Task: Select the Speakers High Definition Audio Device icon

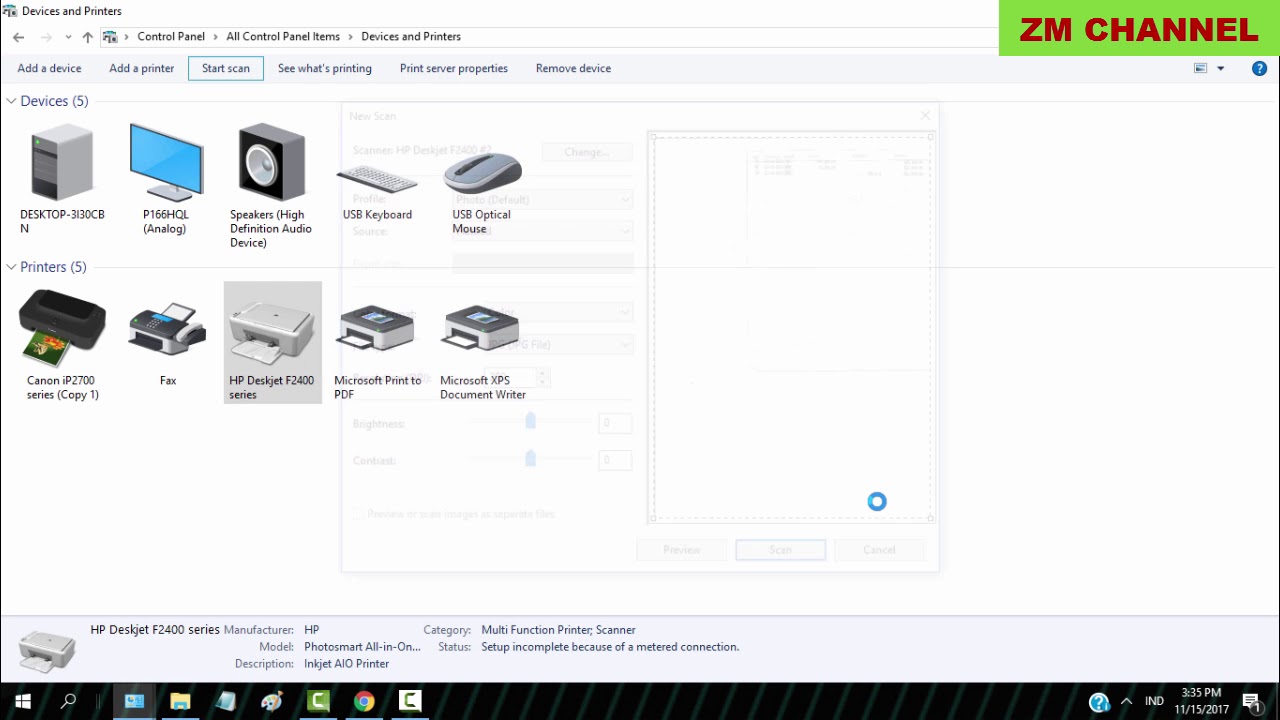Action: pos(271,162)
